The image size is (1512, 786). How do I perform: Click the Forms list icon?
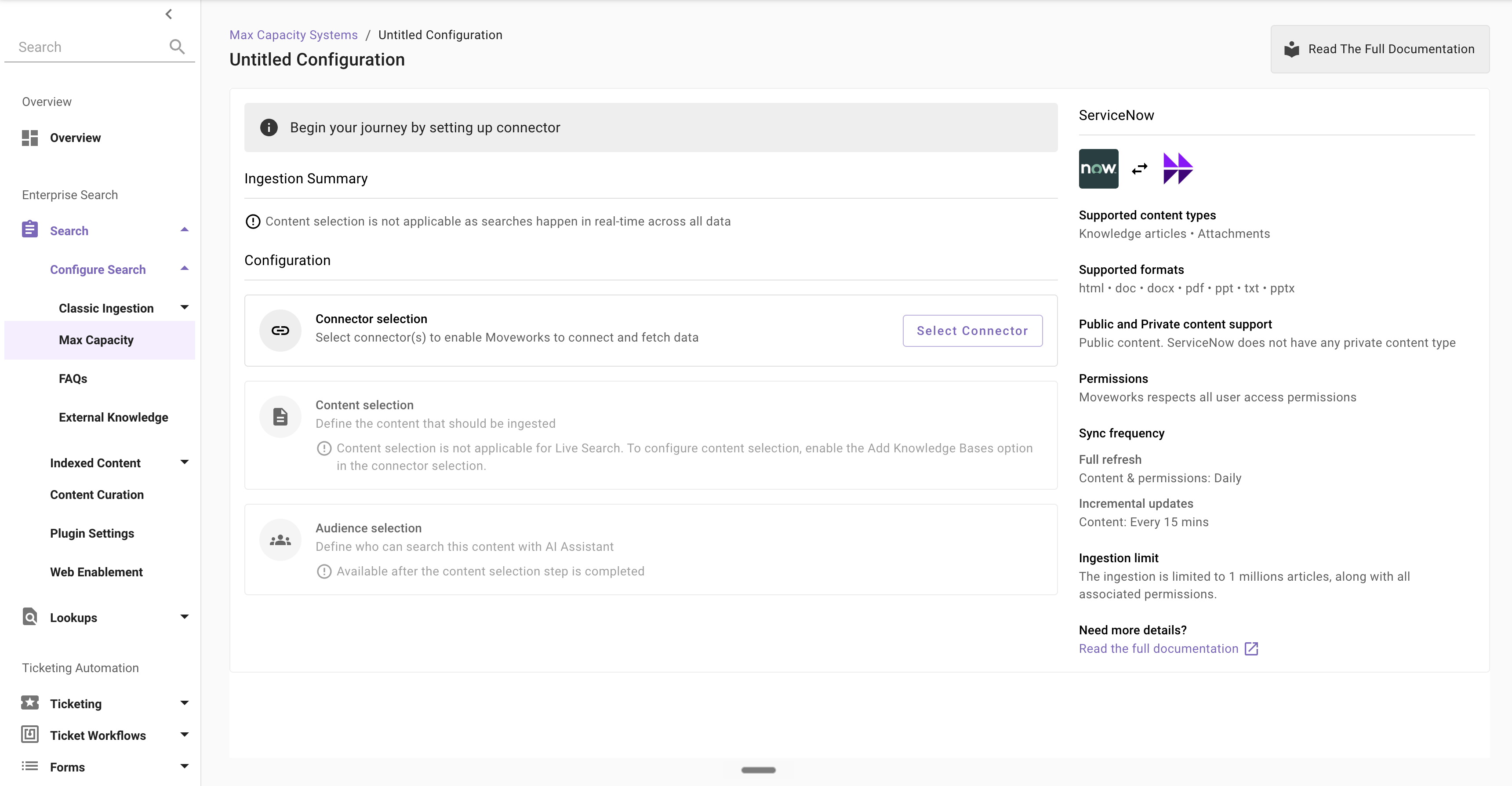[30, 766]
